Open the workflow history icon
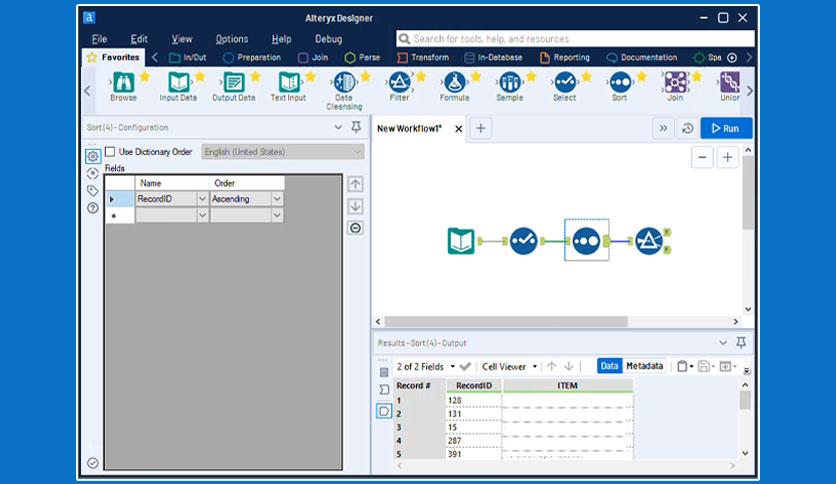 click(688, 128)
